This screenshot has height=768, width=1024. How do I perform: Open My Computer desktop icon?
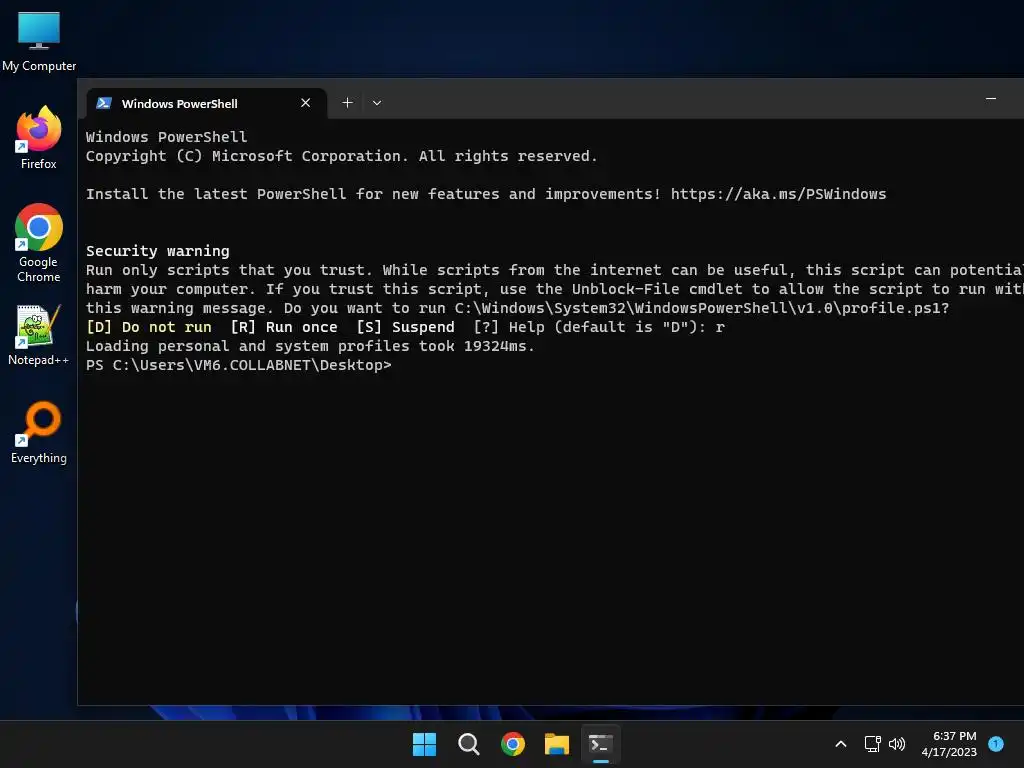click(x=39, y=42)
